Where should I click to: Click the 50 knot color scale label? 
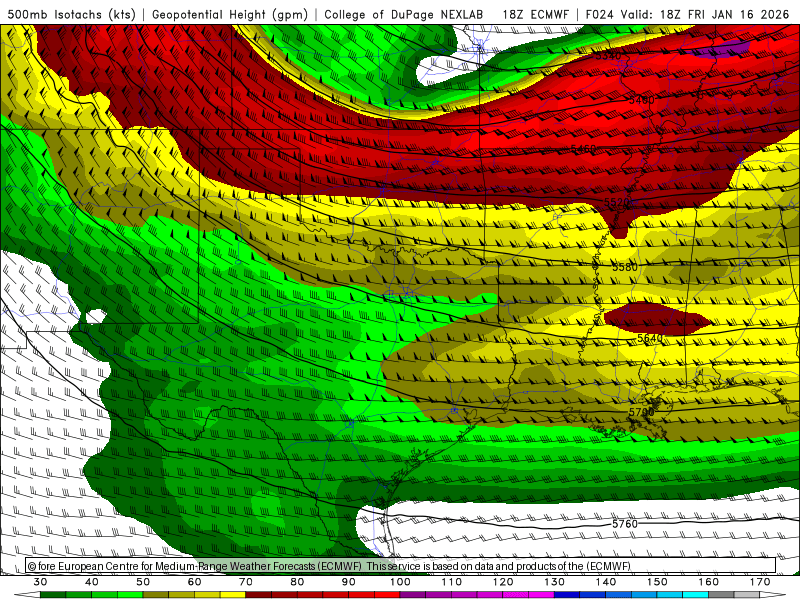coord(143,582)
